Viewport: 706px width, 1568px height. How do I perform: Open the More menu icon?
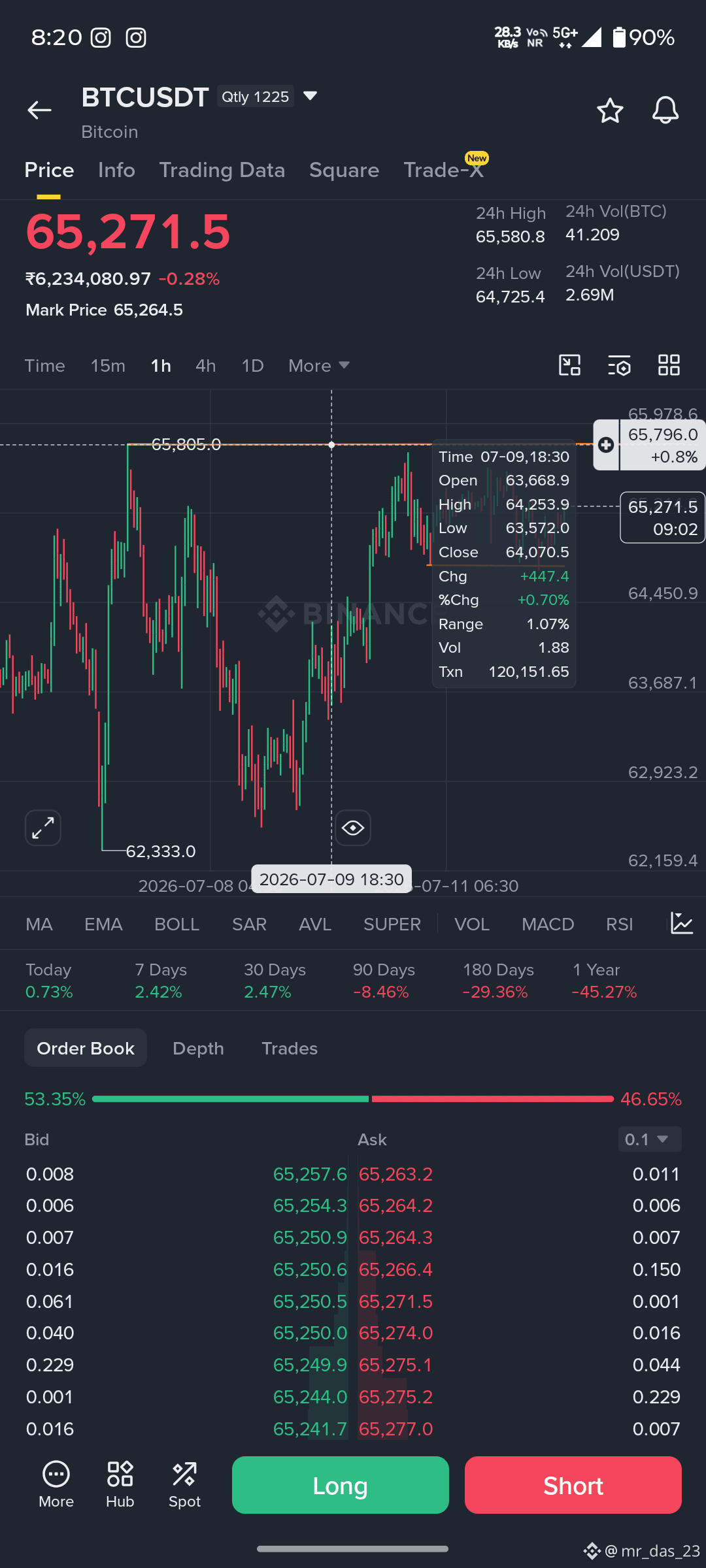click(56, 1485)
